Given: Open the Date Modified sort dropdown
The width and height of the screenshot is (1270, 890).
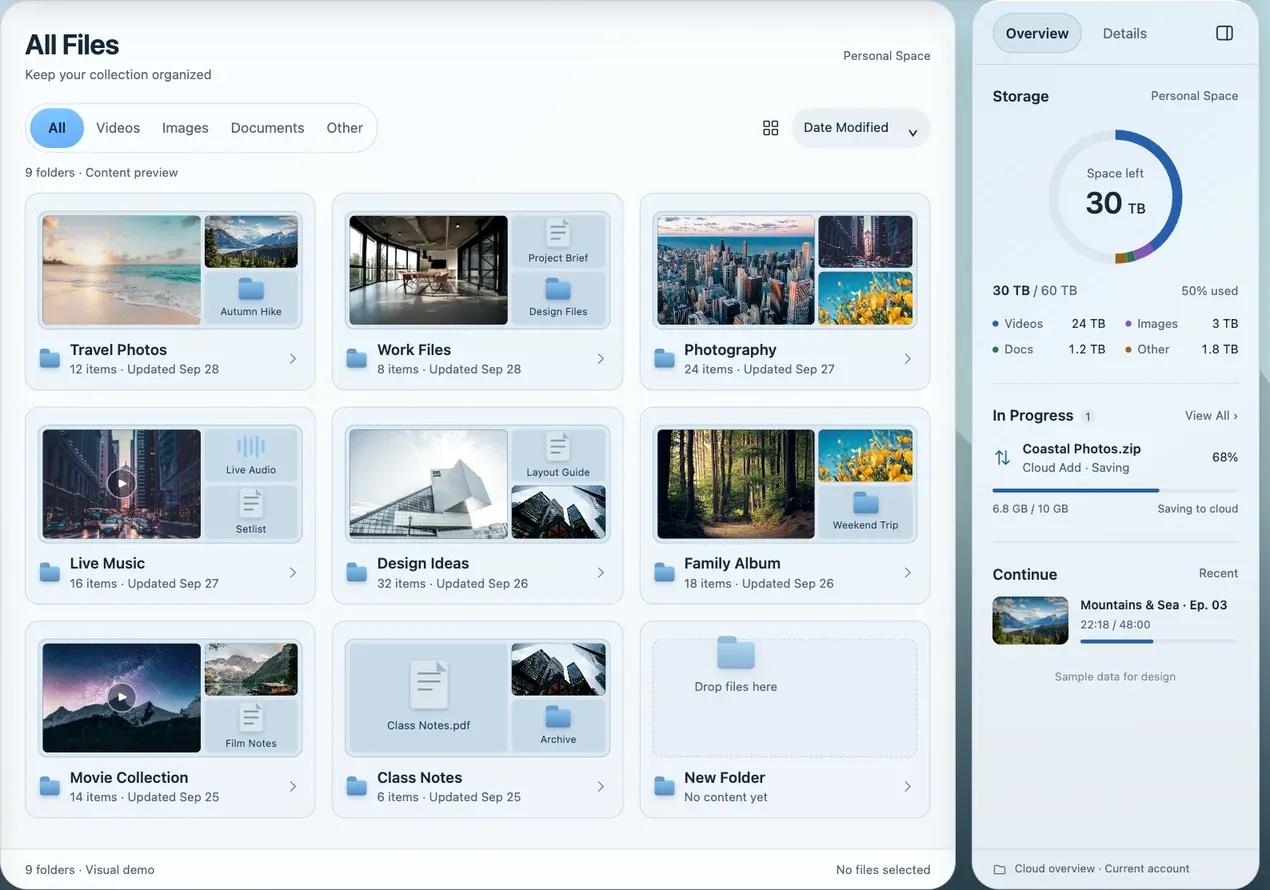Looking at the screenshot, I should [x=861, y=128].
